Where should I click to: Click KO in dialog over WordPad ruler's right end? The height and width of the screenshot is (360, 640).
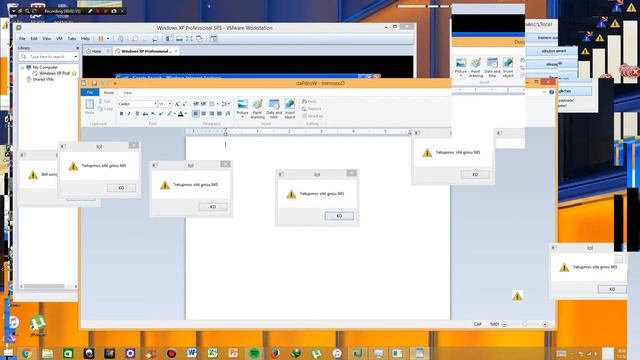tap(475, 174)
